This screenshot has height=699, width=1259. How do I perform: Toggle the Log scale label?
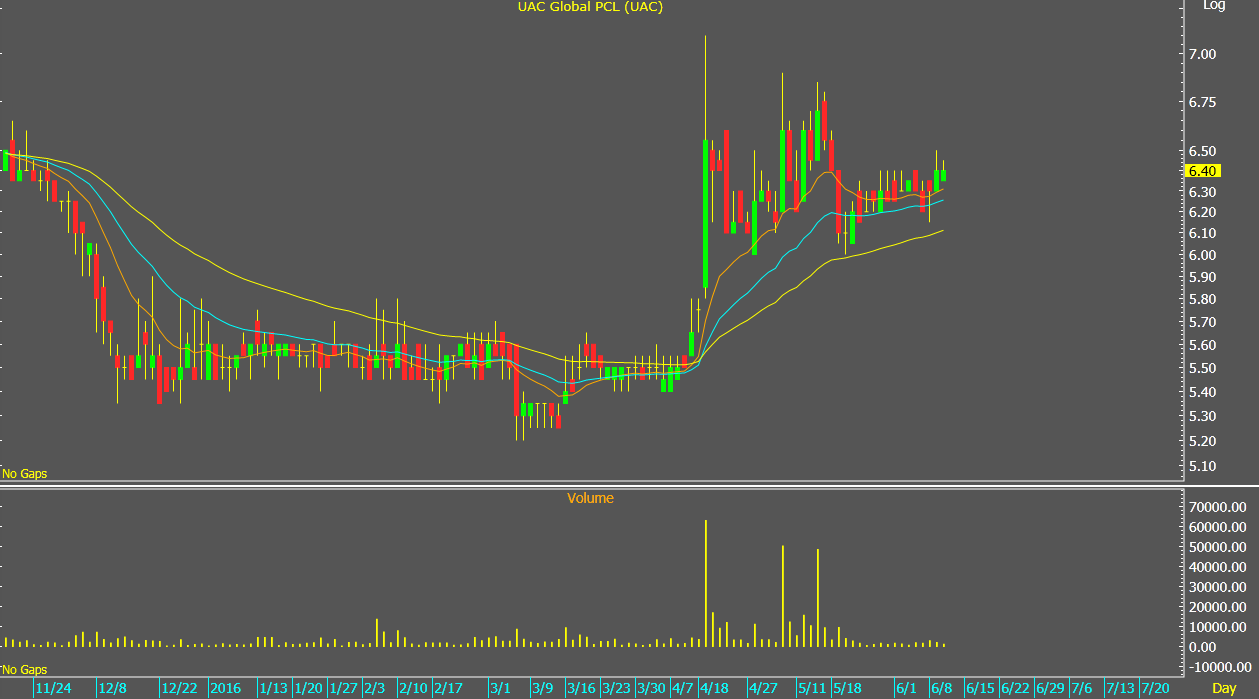(x=1214, y=5)
